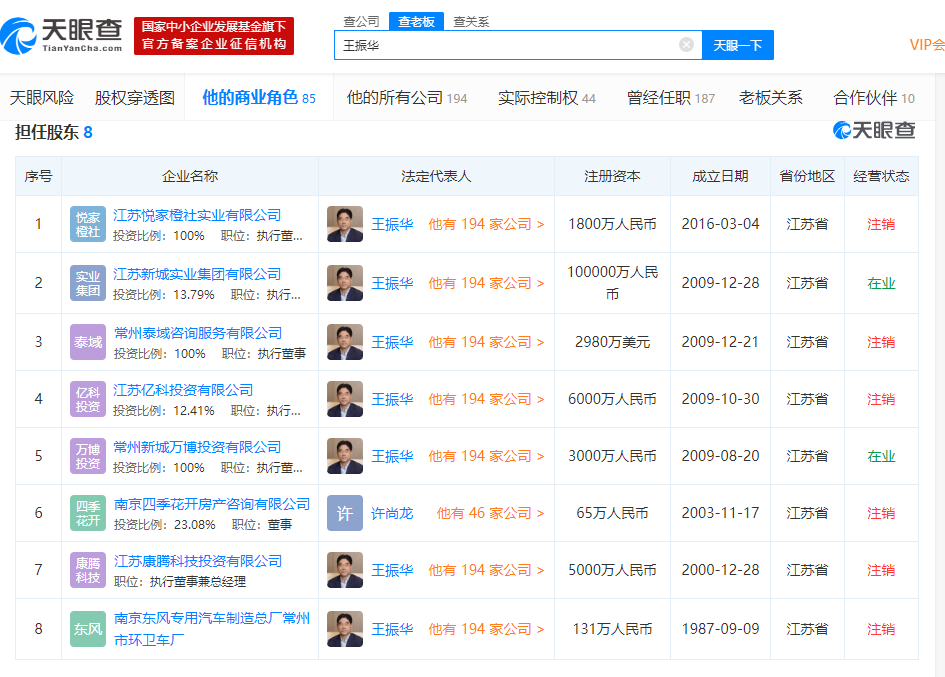Open the 四季花开 company logo badge

[88, 513]
